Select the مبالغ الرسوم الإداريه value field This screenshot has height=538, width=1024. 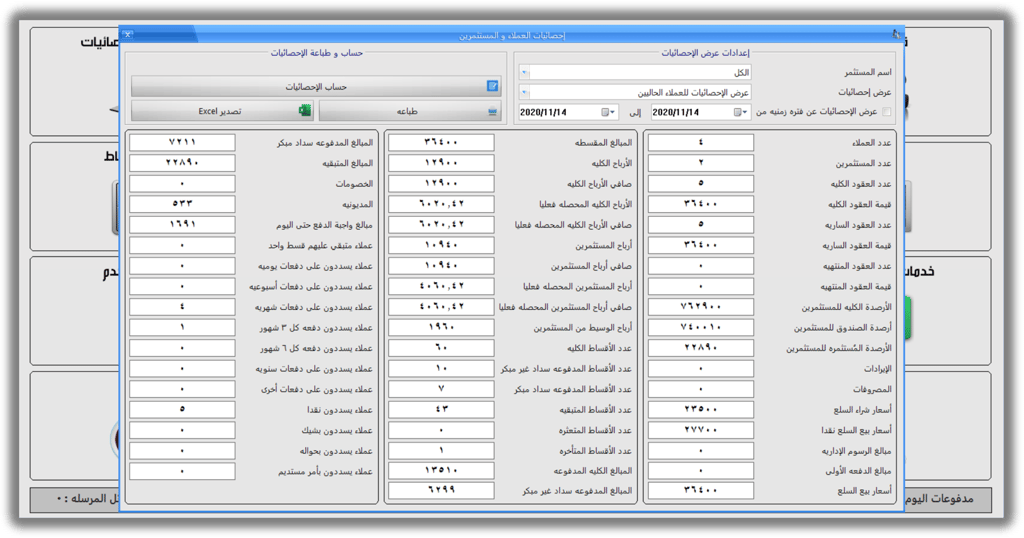(701, 451)
